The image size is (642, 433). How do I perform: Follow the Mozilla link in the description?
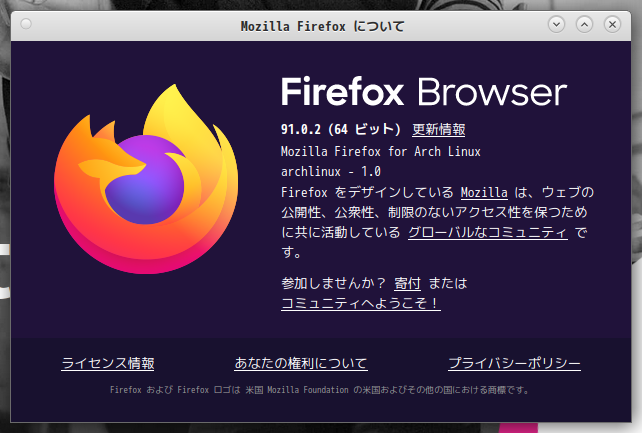[x=484, y=192]
